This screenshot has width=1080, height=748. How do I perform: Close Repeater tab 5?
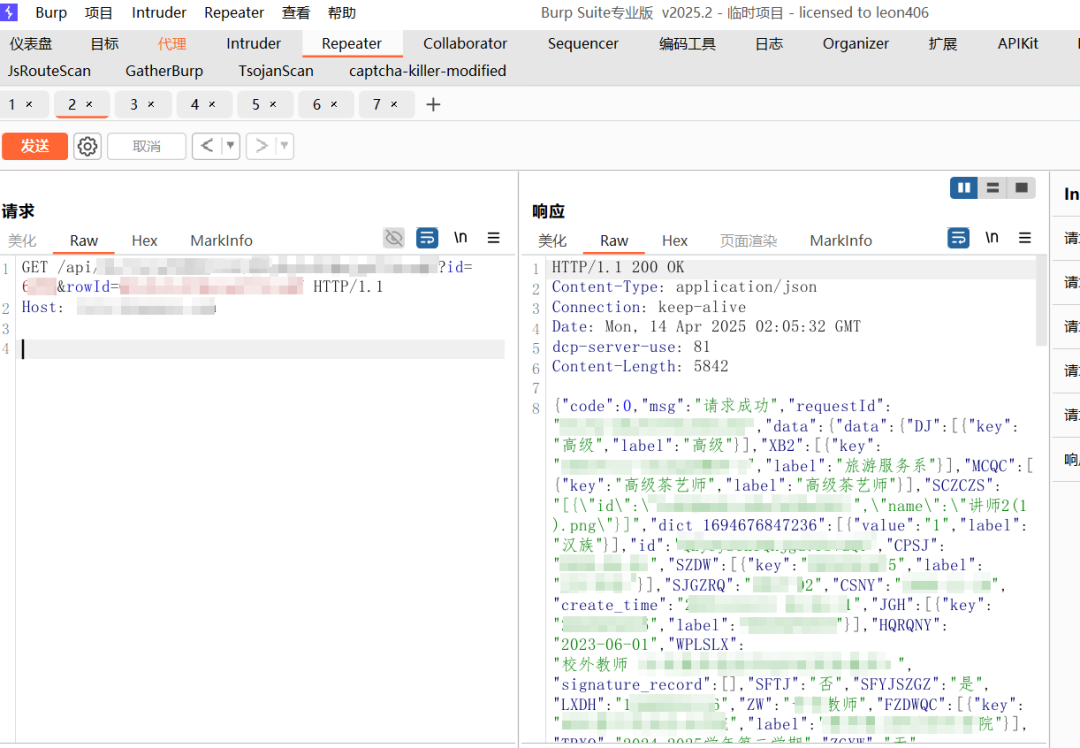273,105
